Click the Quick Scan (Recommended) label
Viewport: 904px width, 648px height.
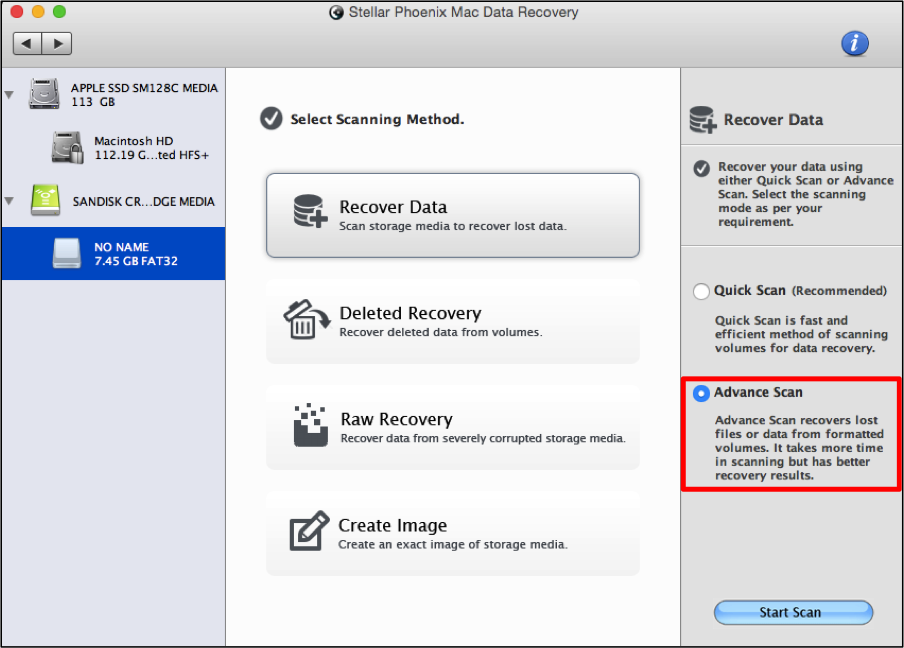pyautogui.click(x=800, y=291)
